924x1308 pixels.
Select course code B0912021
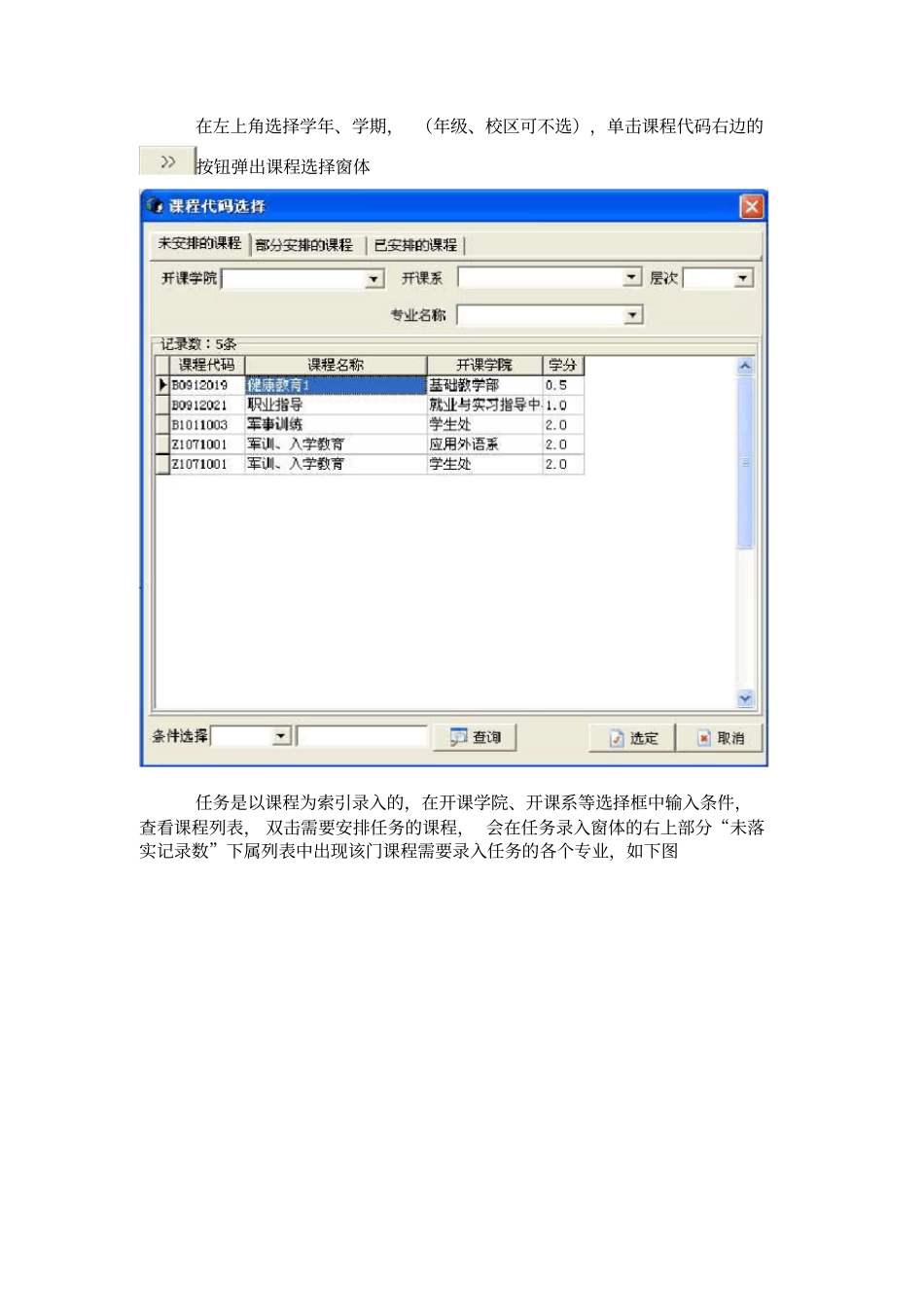(x=206, y=405)
